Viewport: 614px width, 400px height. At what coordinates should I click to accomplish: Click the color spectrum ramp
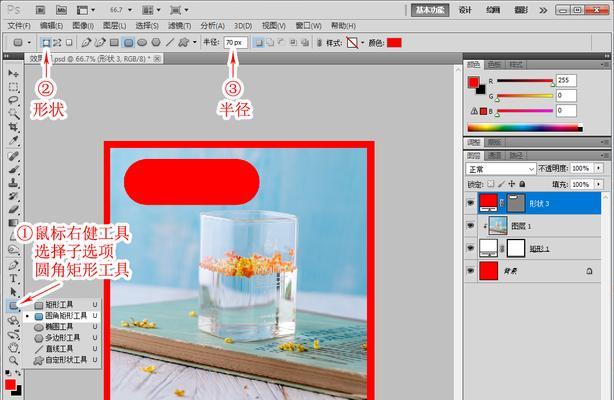(x=525, y=128)
